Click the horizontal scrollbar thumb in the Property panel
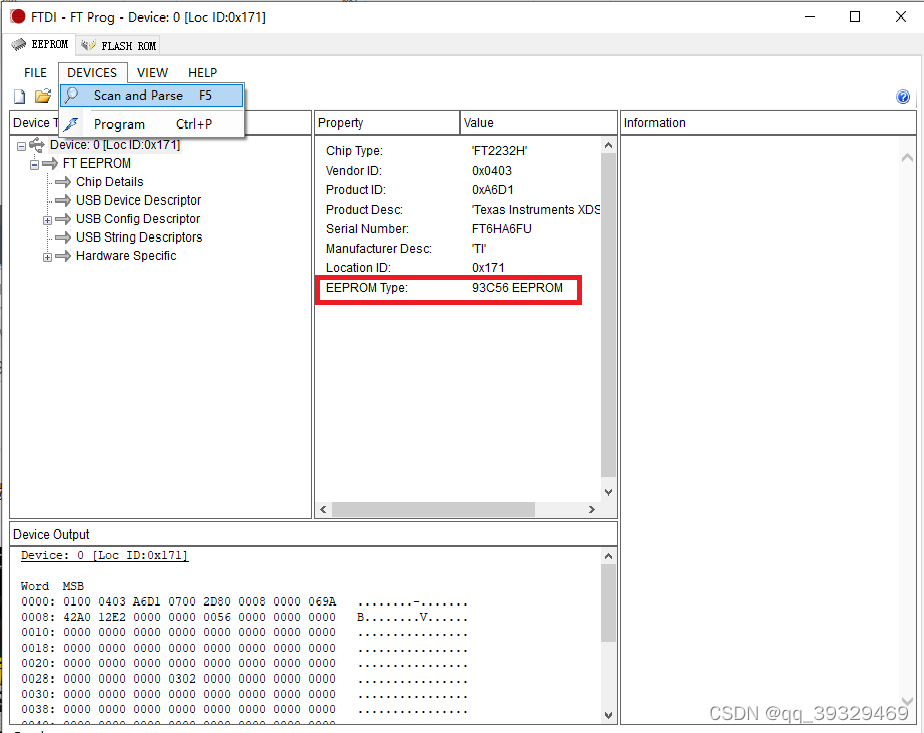 pyautogui.click(x=433, y=509)
